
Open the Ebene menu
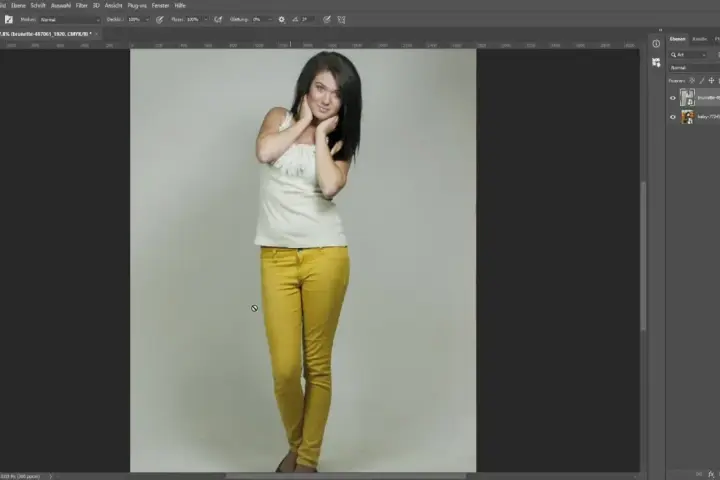[x=18, y=6]
